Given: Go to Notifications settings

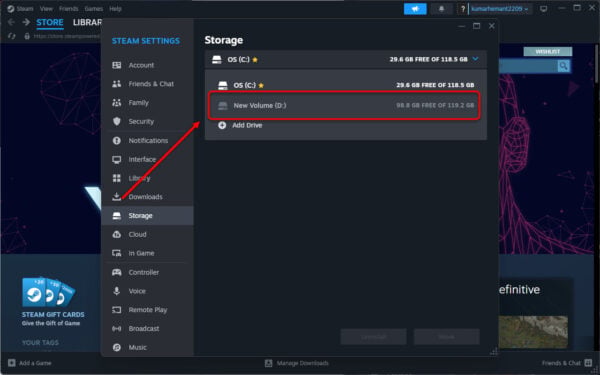Looking at the screenshot, I should 147,140.
